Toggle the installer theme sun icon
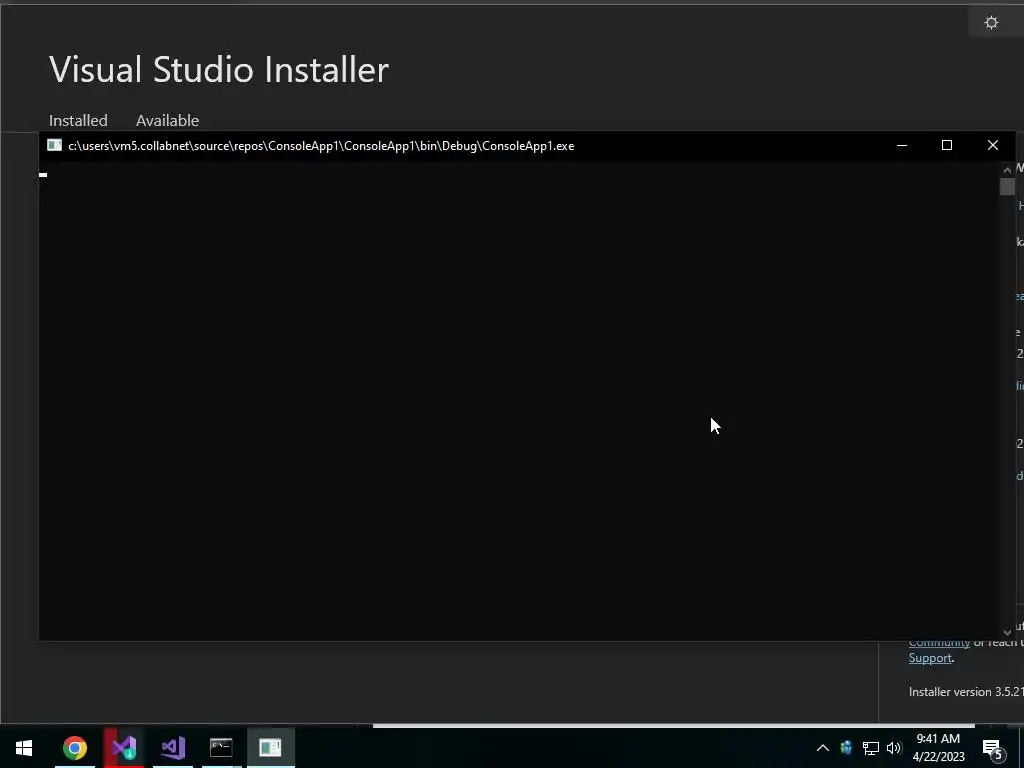This screenshot has height=768, width=1024. pyautogui.click(x=991, y=23)
